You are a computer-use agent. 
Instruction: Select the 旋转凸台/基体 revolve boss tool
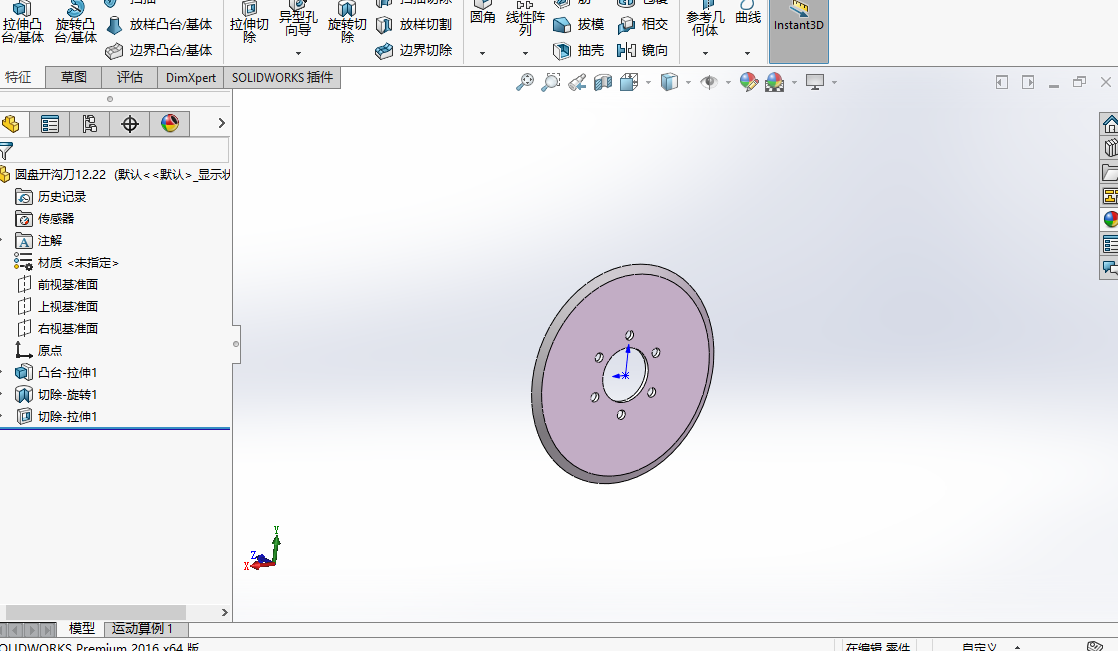[x=76, y=23]
